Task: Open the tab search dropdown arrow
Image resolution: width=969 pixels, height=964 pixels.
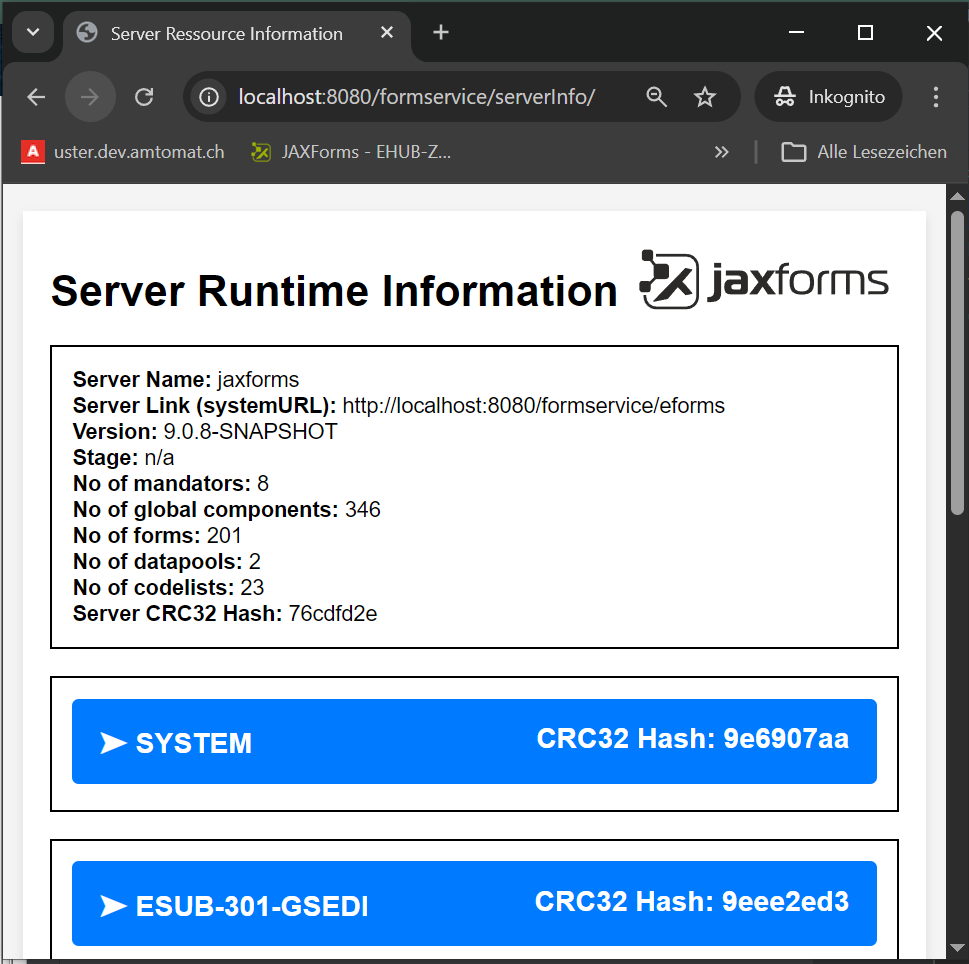Action: (33, 33)
